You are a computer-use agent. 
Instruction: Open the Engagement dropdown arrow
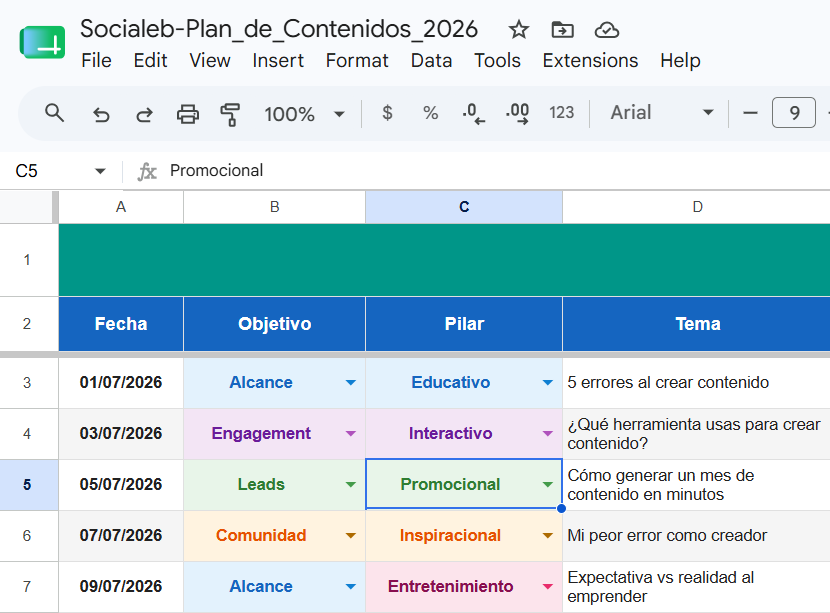click(x=350, y=434)
